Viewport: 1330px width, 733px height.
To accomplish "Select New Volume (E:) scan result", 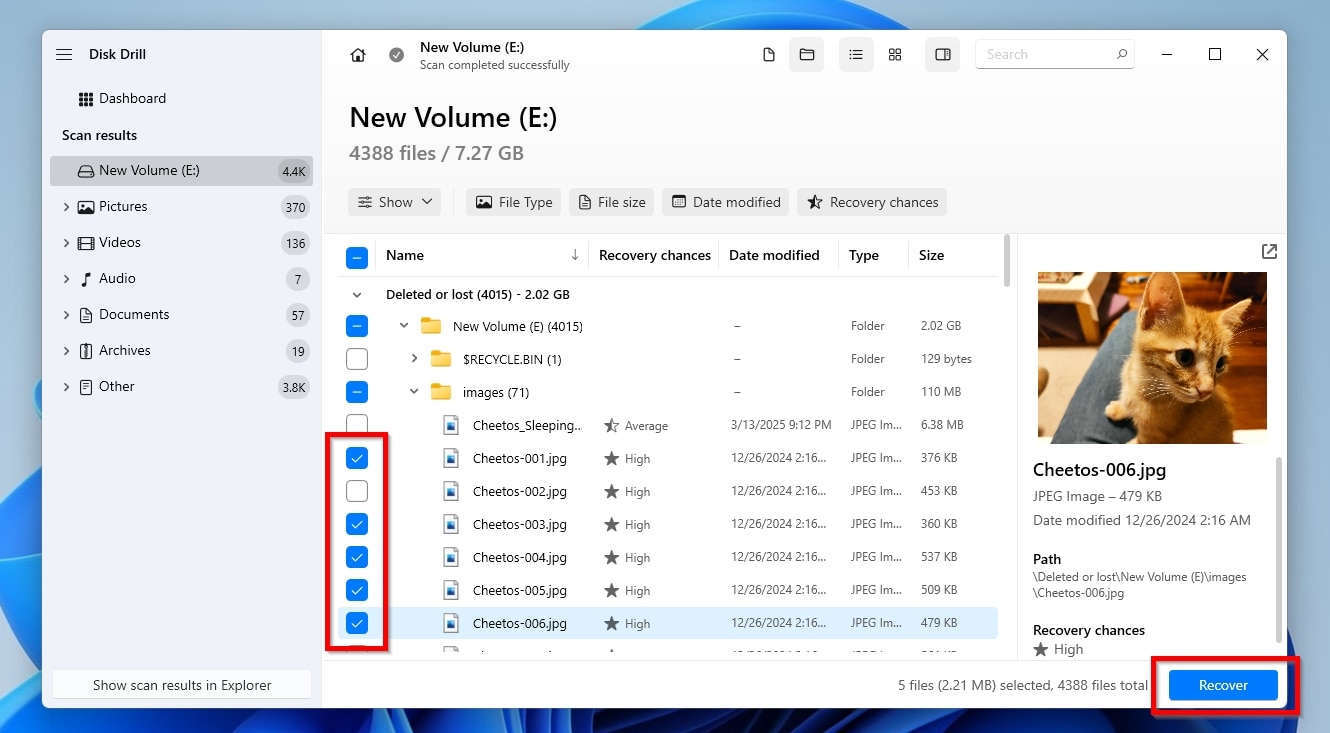I will pyautogui.click(x=181, y=171).
